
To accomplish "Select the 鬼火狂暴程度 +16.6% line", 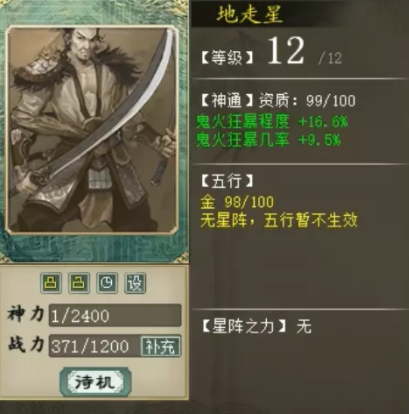I will [x=272, y=122].
